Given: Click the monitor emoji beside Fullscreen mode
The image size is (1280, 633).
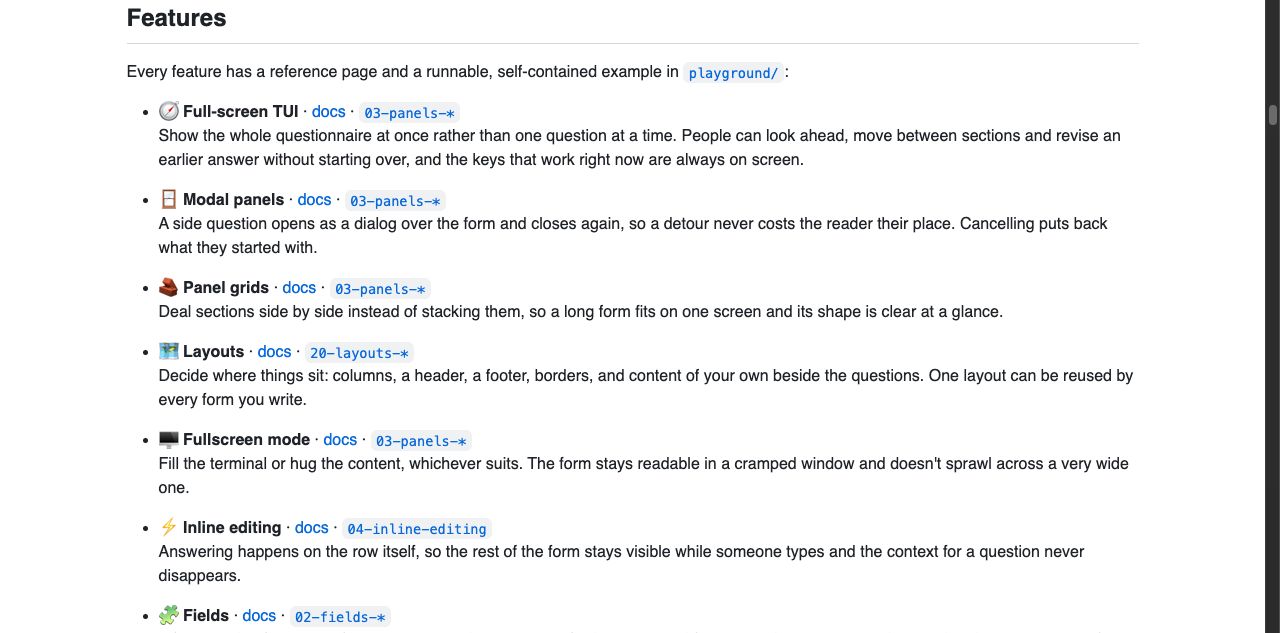Looking at the screenshot, I should (169, 439).
